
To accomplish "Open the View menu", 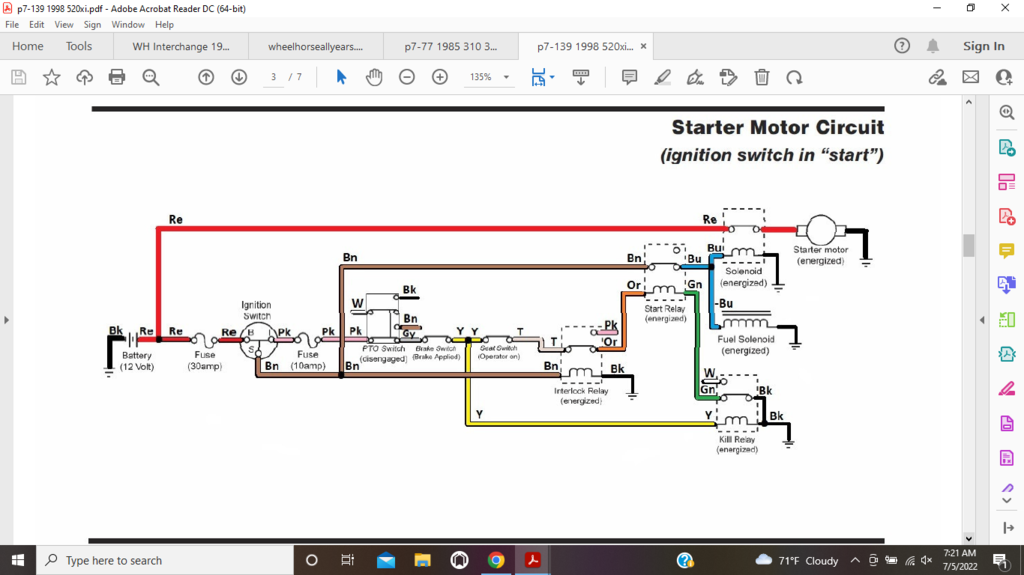I will point(64,24).
